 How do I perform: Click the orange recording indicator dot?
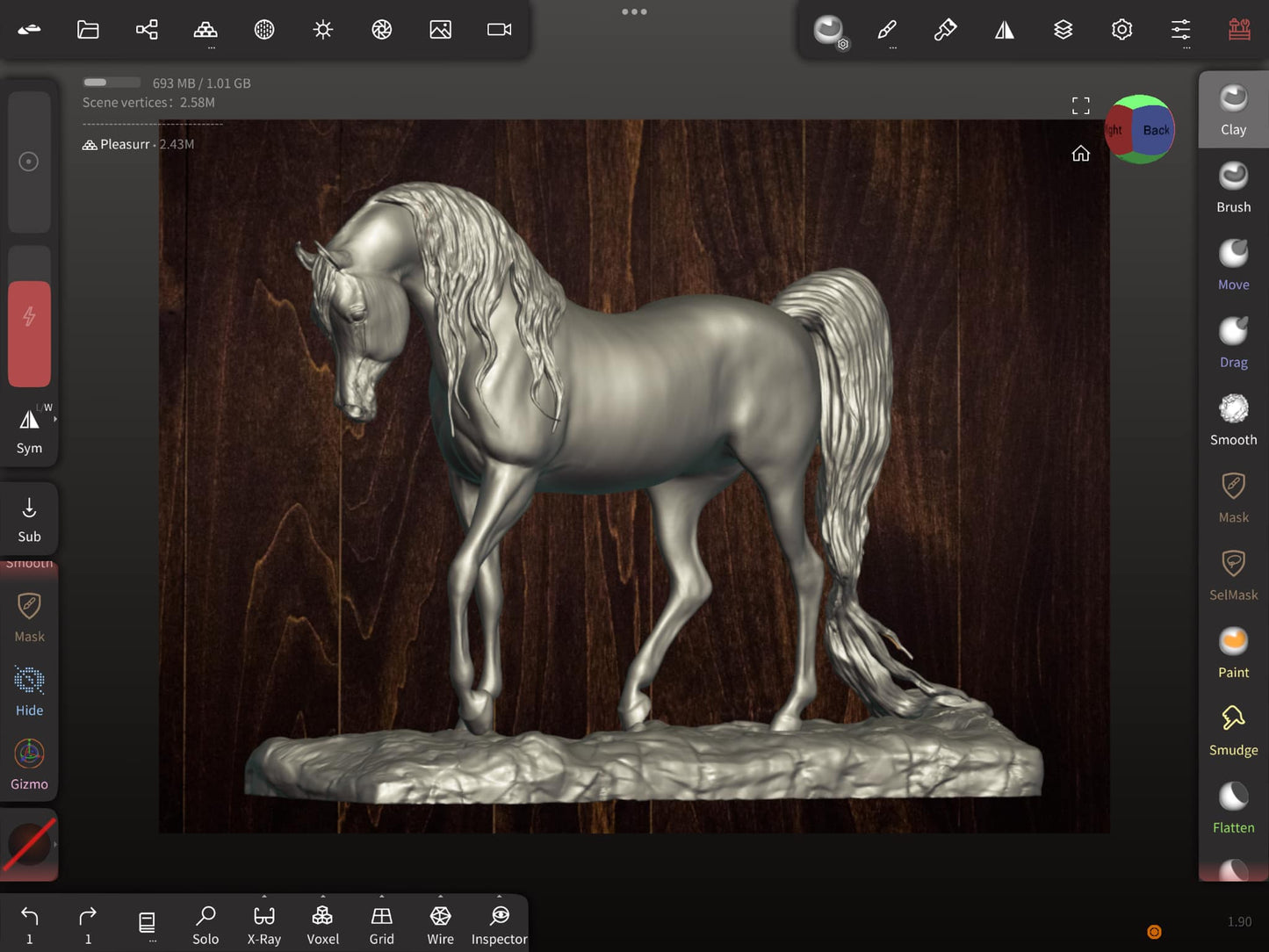pyautogui.click(x=1154, y=932)
